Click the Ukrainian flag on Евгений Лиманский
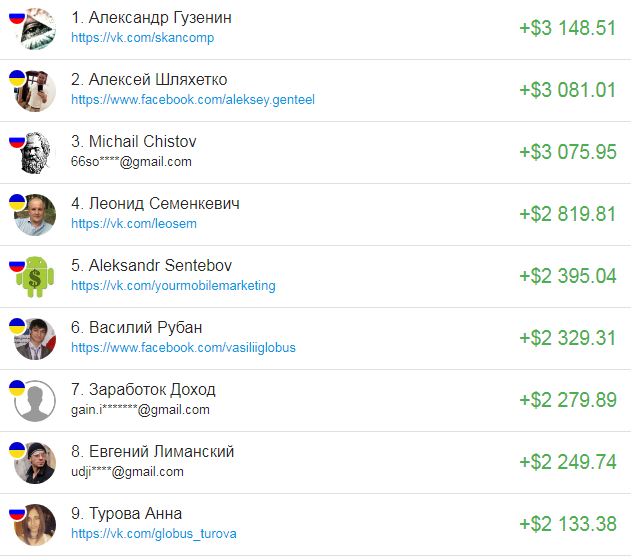Screen dimensions: 631x556 (17, 450)
